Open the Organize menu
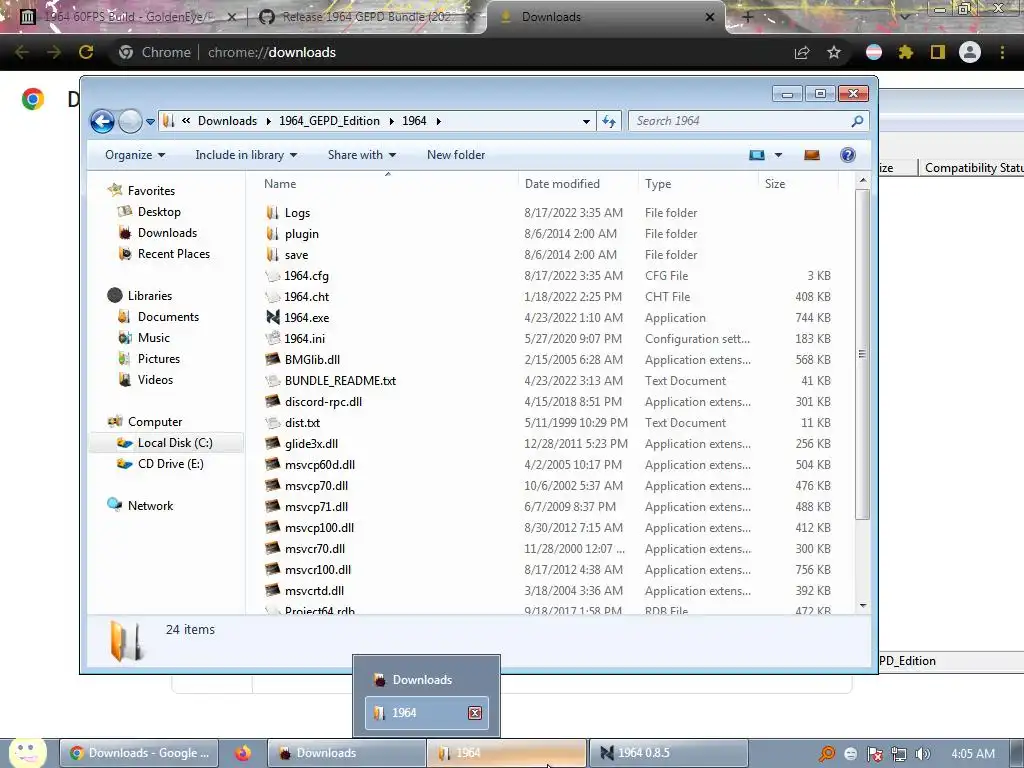 point(135,155)
